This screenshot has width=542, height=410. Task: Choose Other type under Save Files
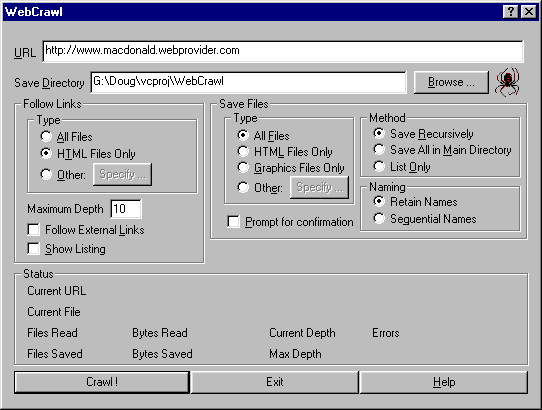(x=260, y=188)
